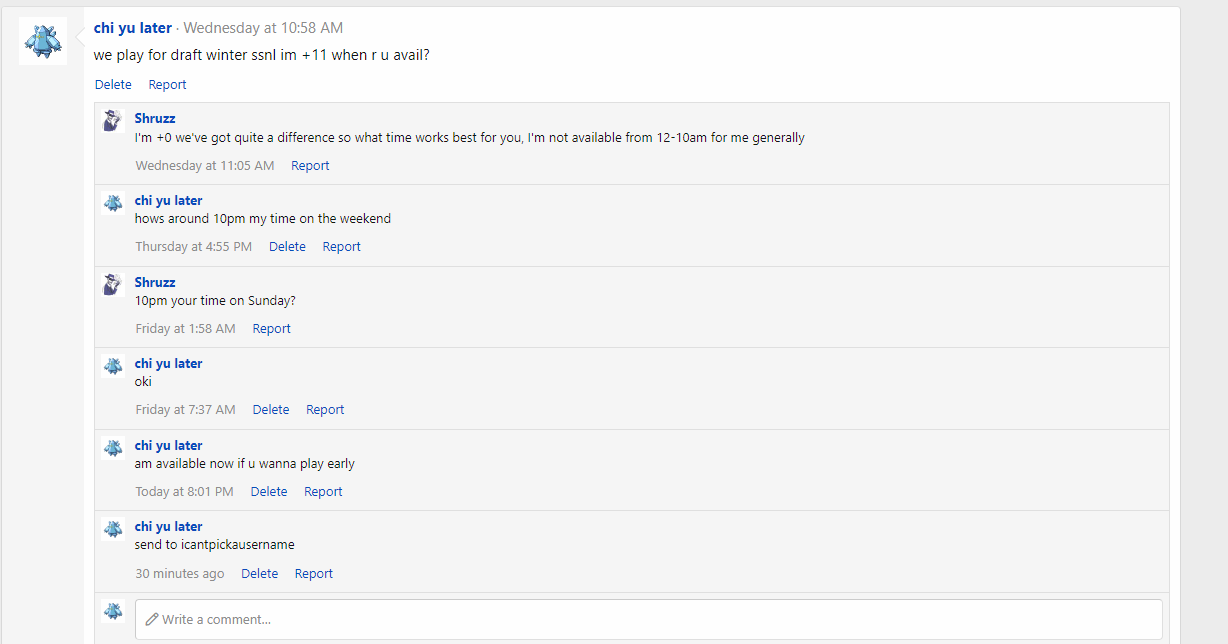Viewport: 1228px width, 644px height.
Task: Click Shruzz's avatar on first reply
Action: (113, 121)
